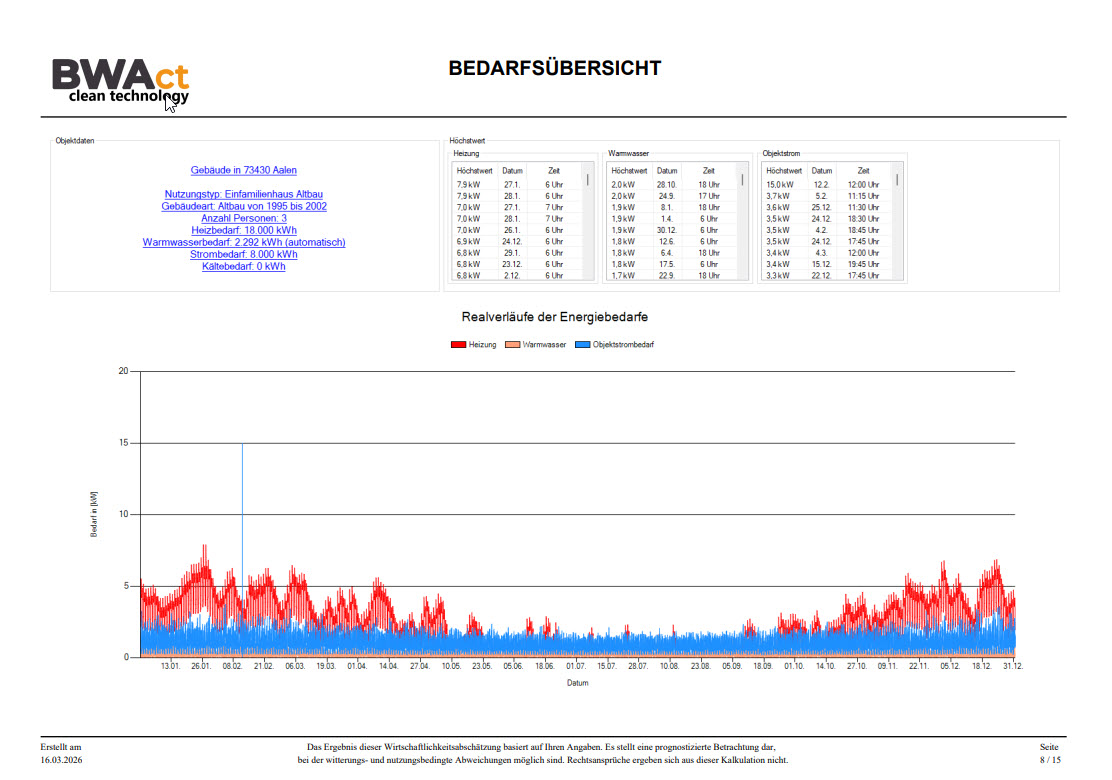
Task: Sort Objektstrom table by the Höchstwert column header
Action: [783, 171]
